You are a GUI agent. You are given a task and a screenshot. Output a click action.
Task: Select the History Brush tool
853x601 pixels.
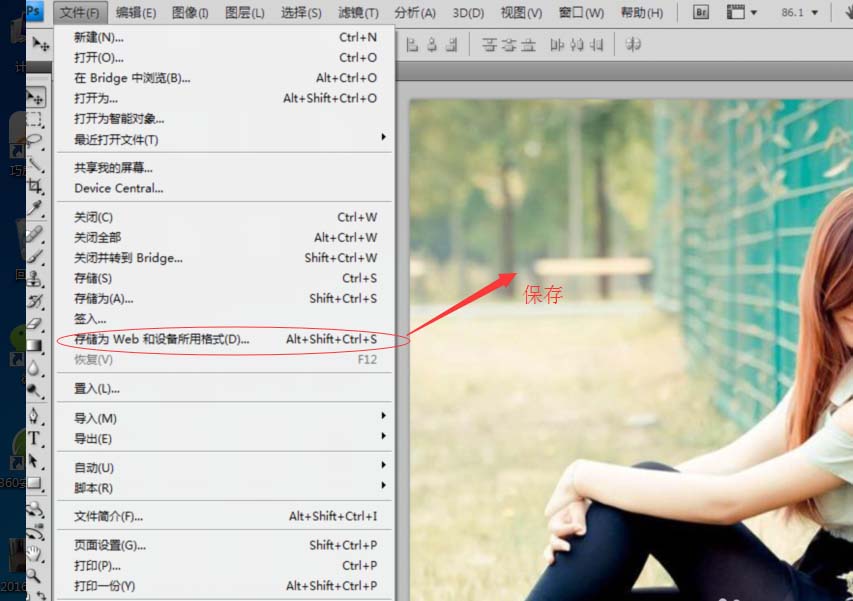[x=35, y=301]
